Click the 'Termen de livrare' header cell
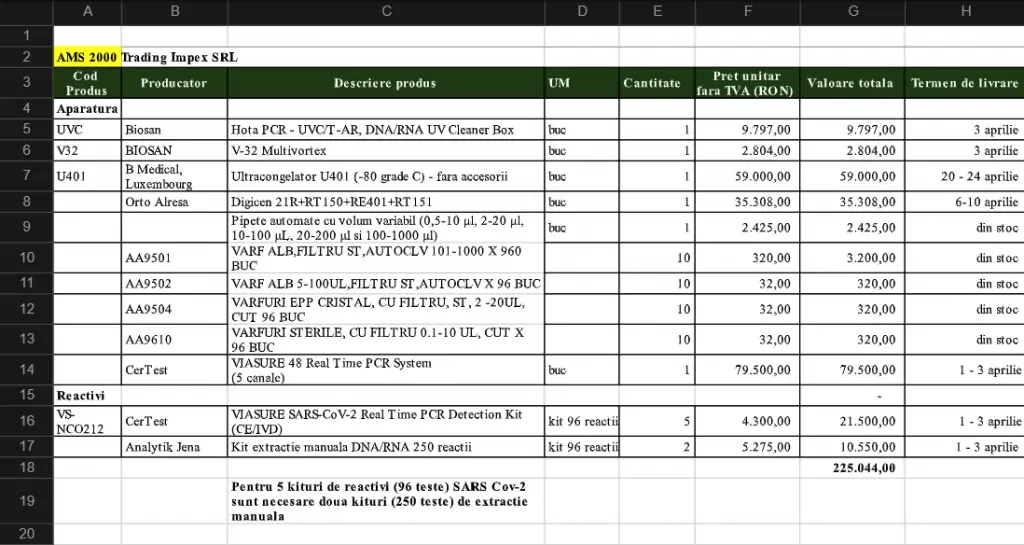This screenshot has width=1024, height=545. tap(965, 83)
